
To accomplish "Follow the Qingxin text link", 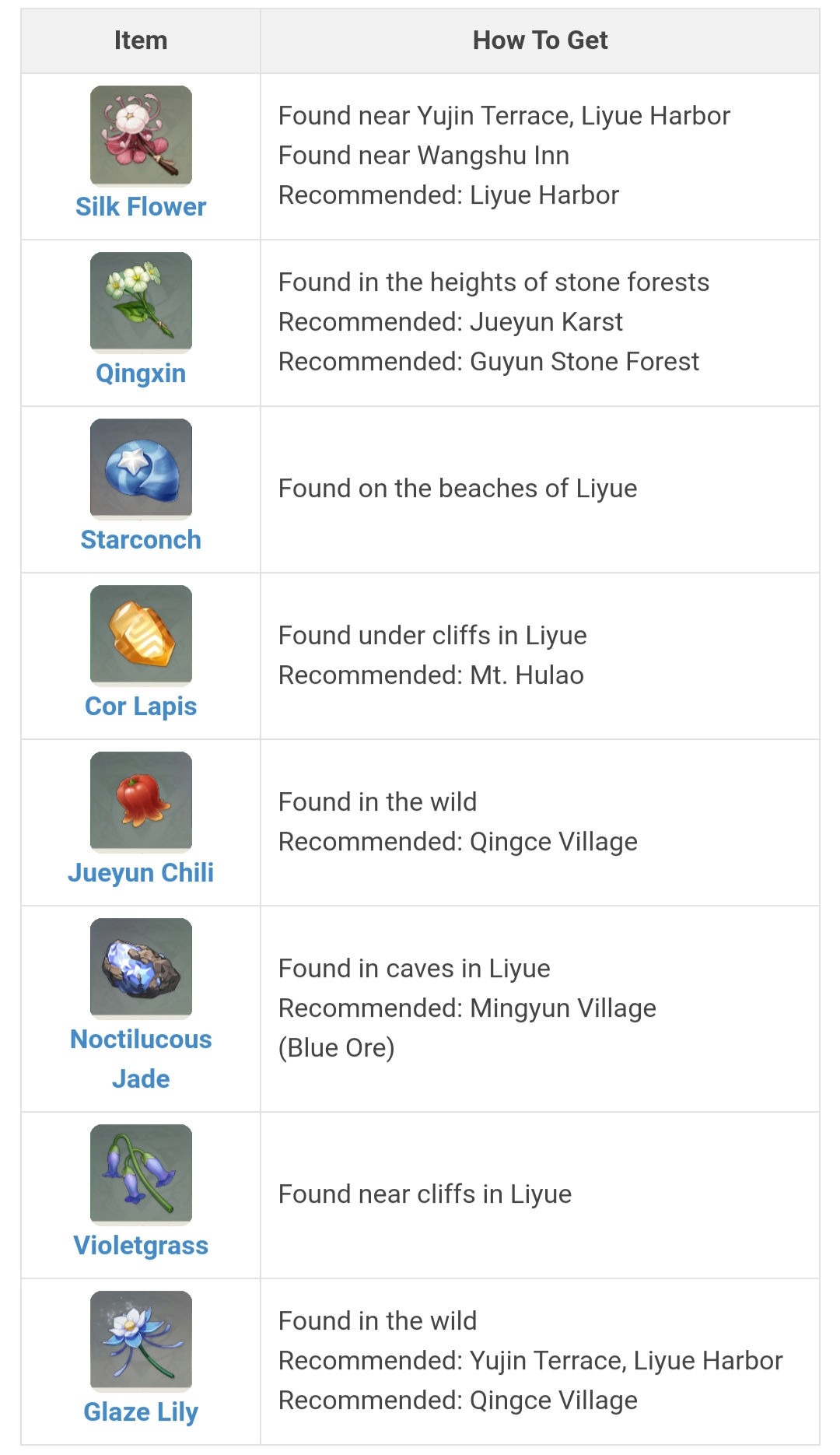I will (x=141, y=373).
